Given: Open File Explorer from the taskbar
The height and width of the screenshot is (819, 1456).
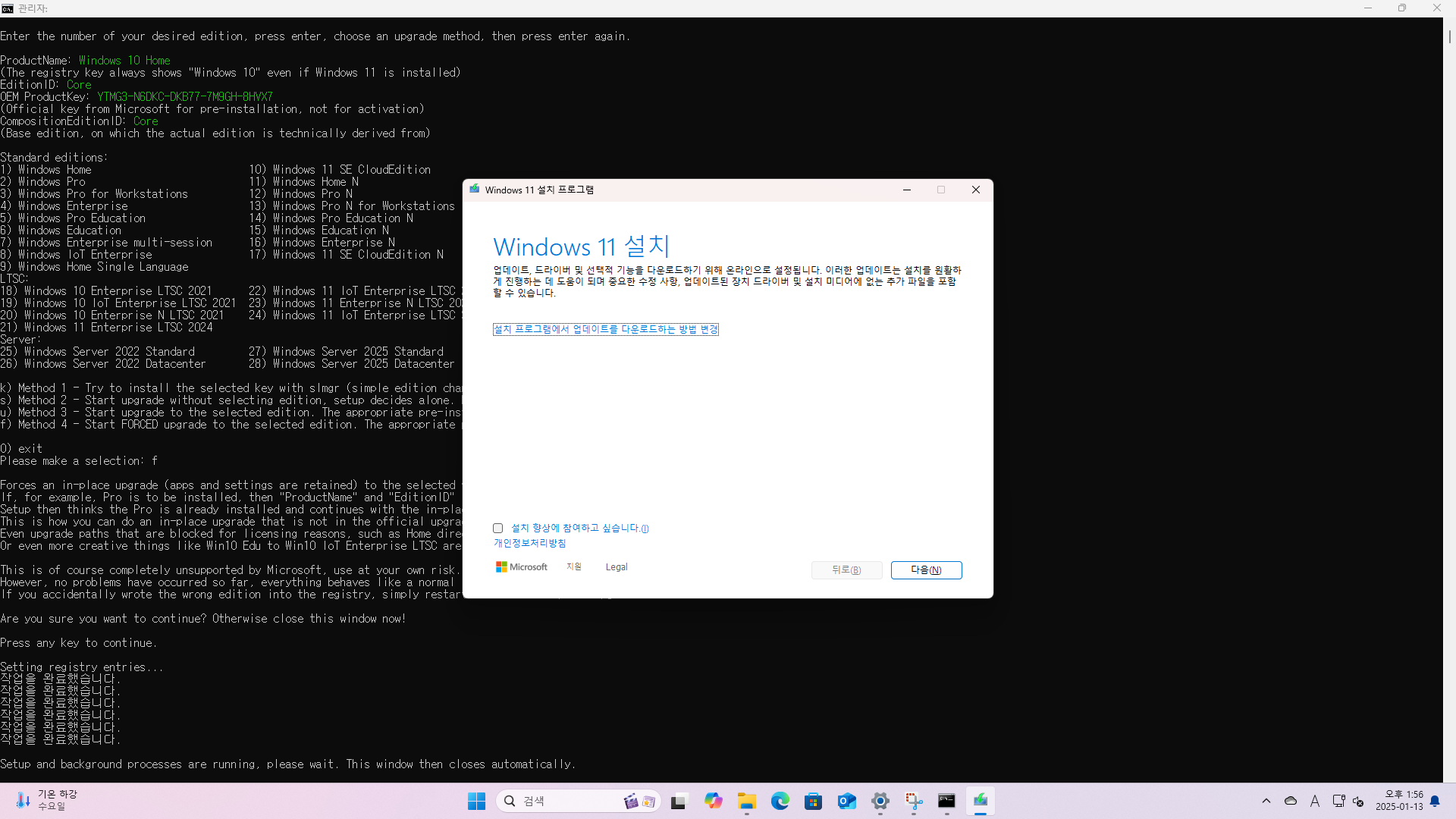Looking at the screenshot, I should (747, 801).
